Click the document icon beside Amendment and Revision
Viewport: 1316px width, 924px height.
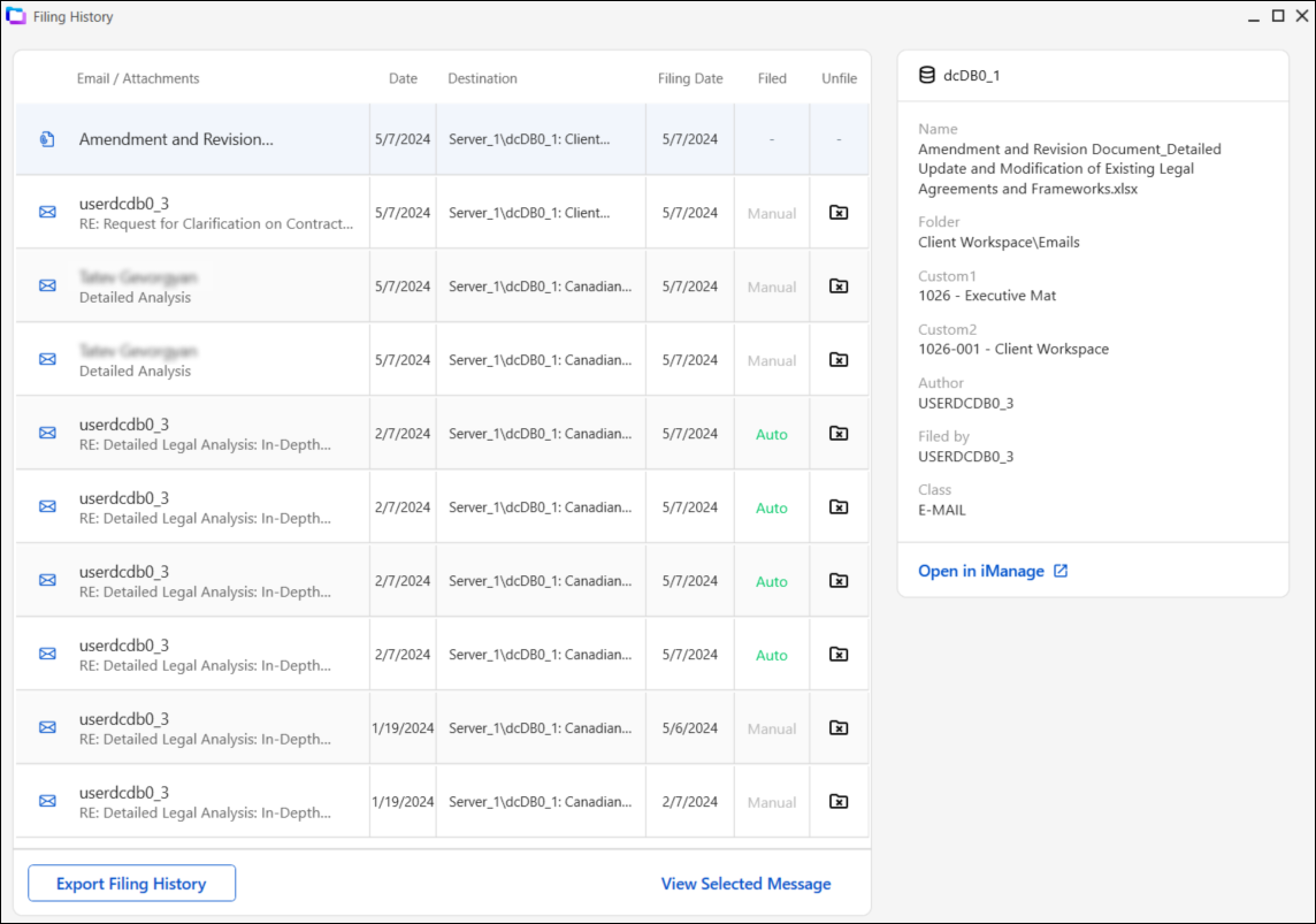point(47,139)
